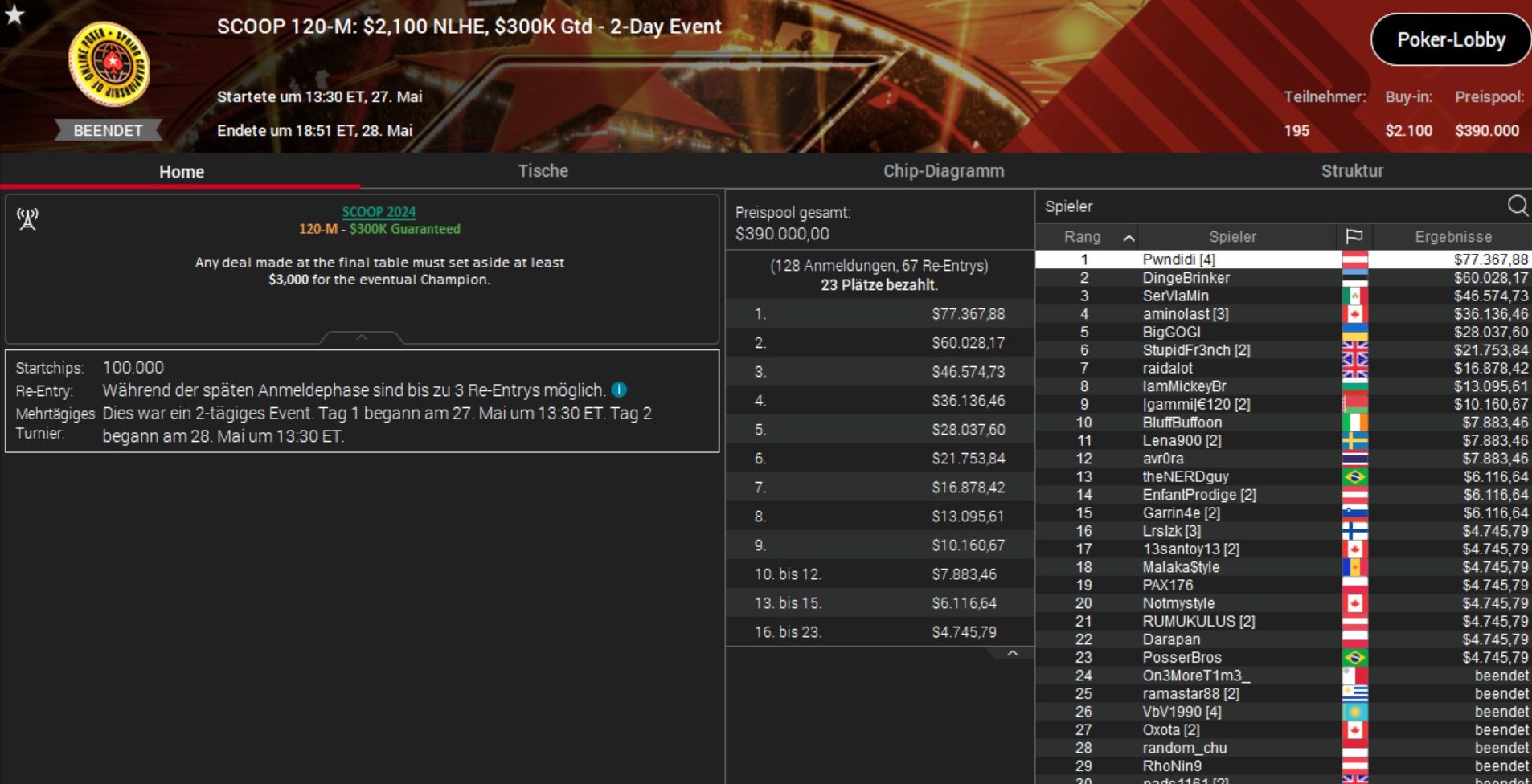Screen dimensions: 1532x784
Task: Sort by Ergebnisse column header
Action: pyautogui.click(x=1452, y=237)
